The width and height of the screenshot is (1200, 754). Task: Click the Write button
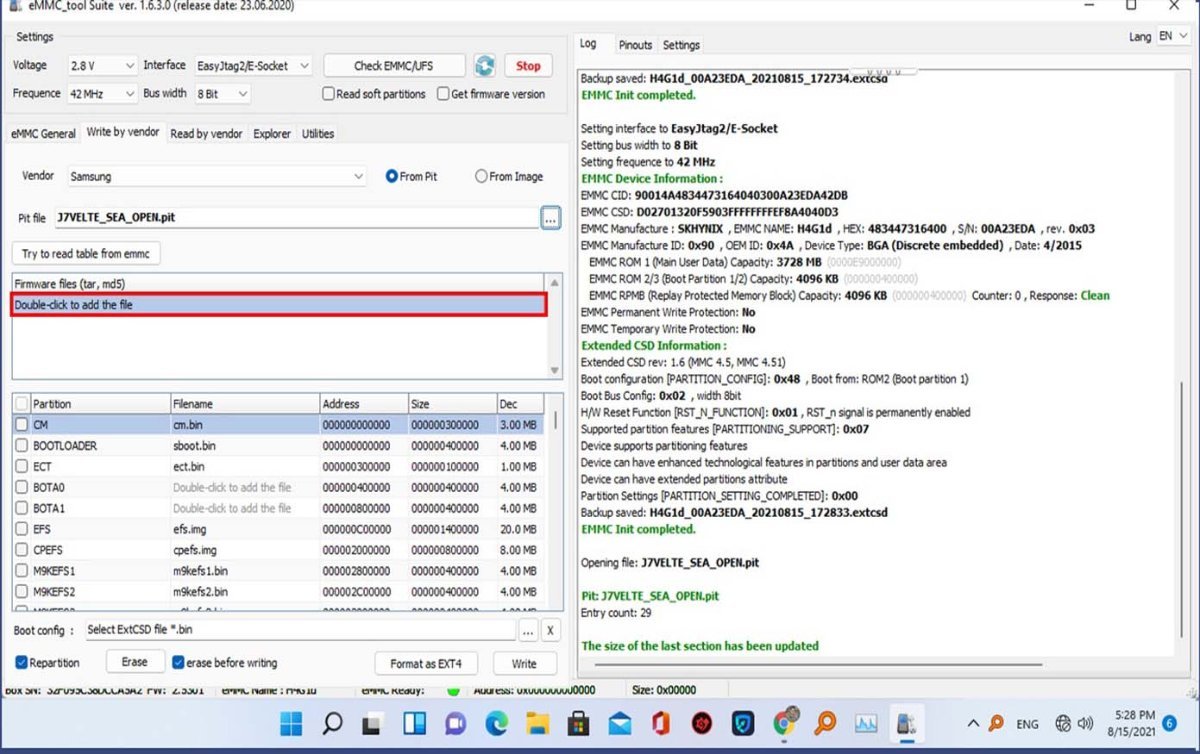pos(524,663)
